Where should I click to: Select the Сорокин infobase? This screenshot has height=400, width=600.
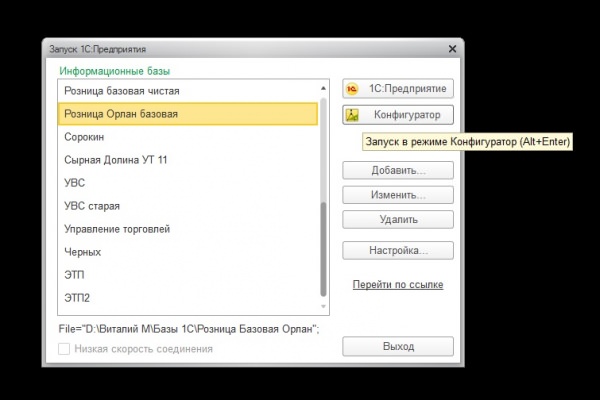pos(188,137)
